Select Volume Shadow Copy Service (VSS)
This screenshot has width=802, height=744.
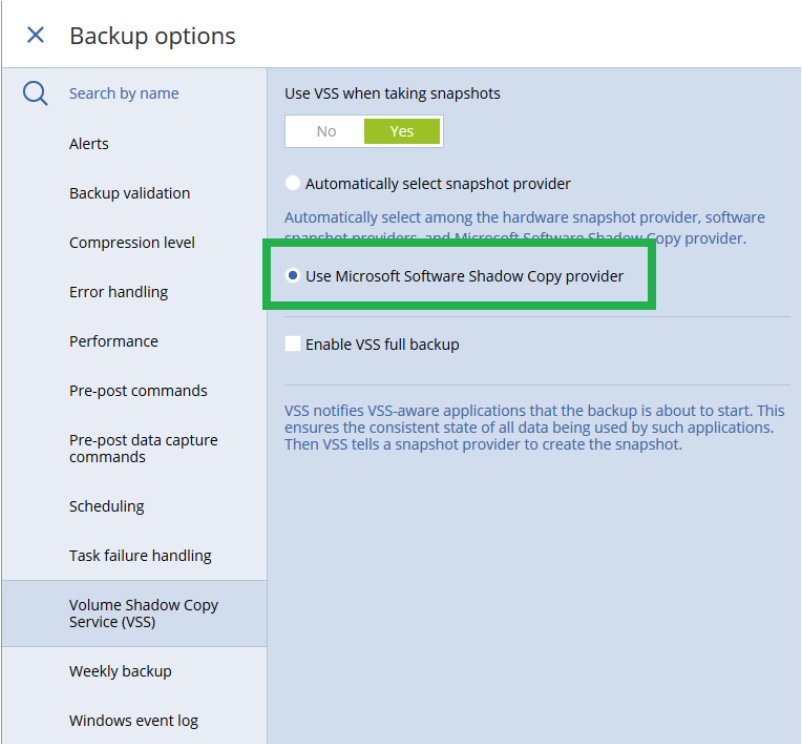click(143, 613)
